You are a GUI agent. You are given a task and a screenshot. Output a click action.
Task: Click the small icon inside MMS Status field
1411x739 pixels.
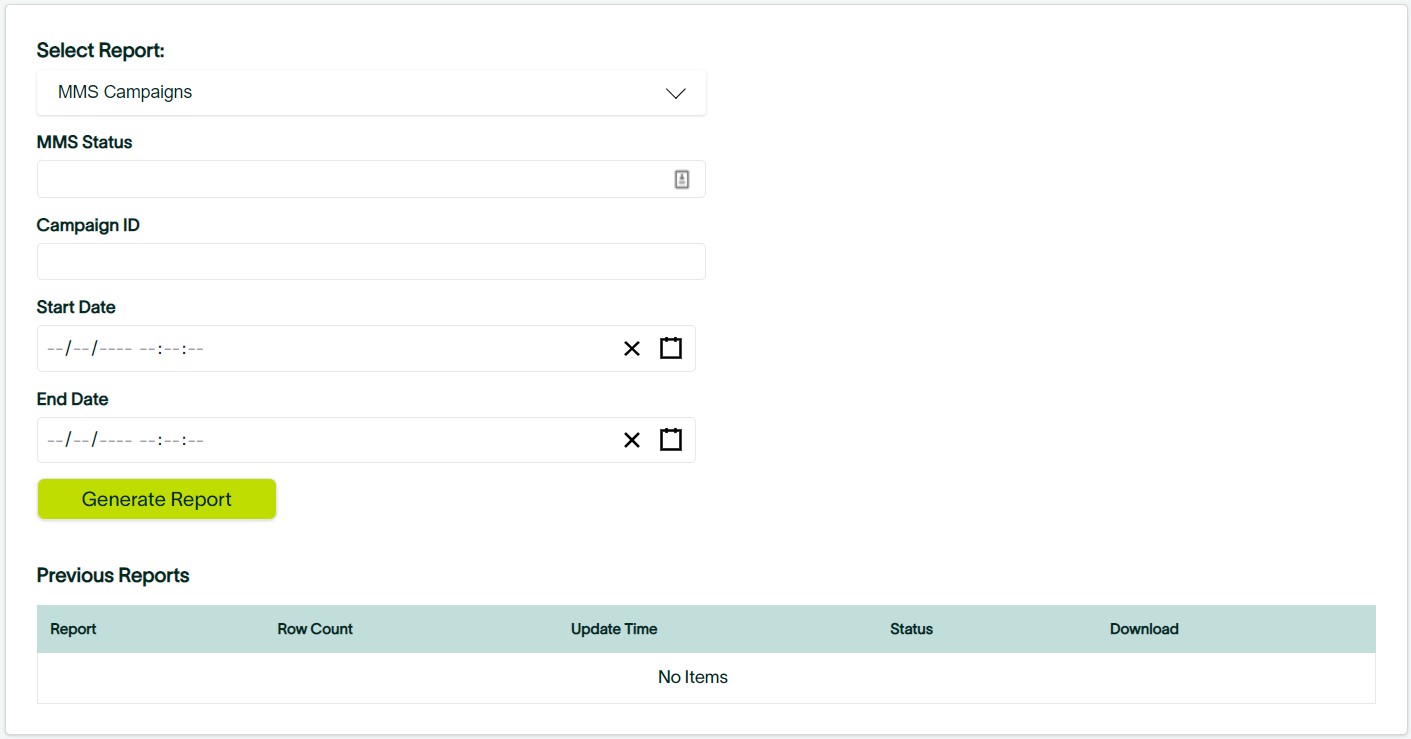682,179
